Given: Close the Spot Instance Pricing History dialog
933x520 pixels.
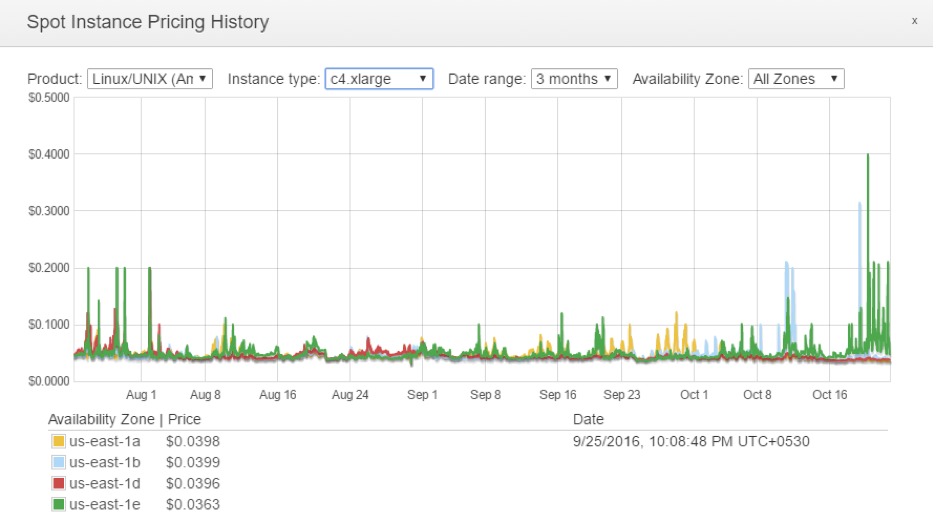Looking at the screenshot, I should pos(914,21).
